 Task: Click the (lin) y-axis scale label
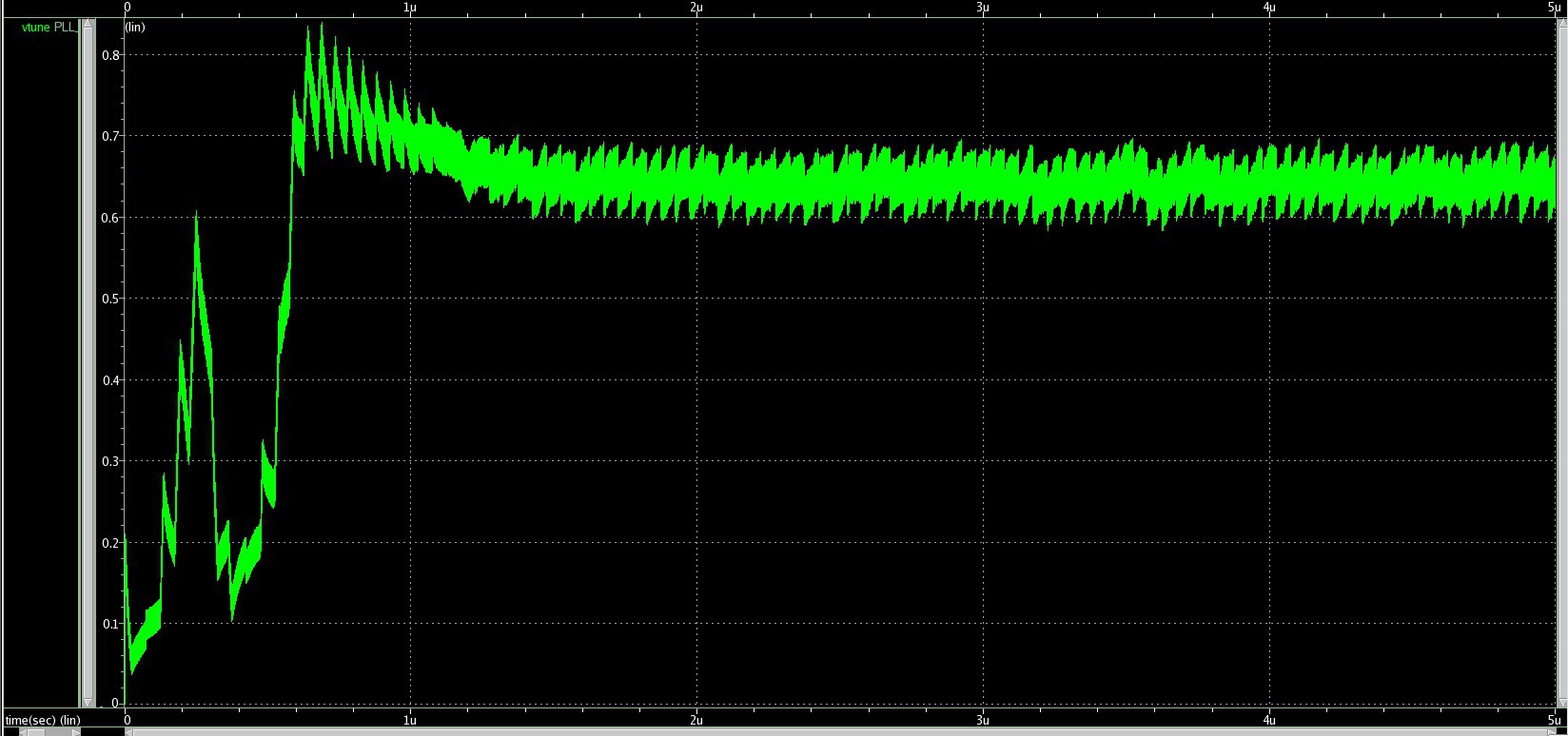[135, 28]
